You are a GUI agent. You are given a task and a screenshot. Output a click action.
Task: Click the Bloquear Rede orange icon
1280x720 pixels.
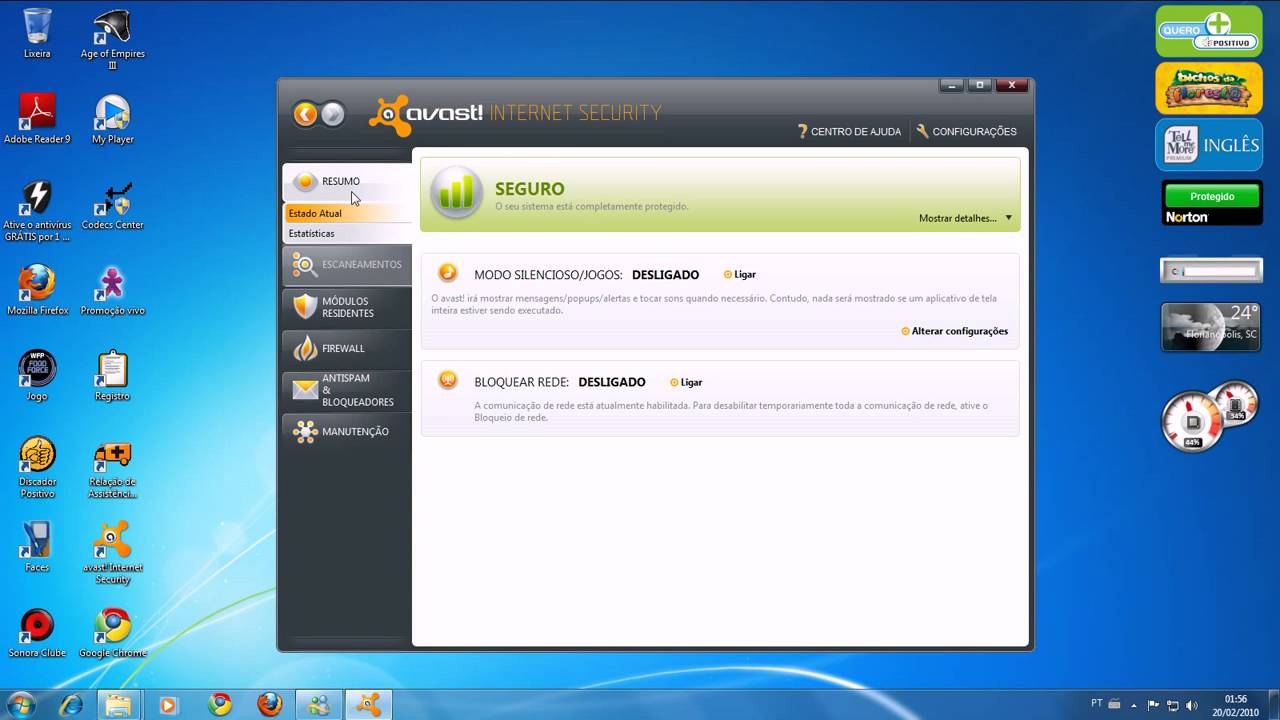tap(448, 380)
